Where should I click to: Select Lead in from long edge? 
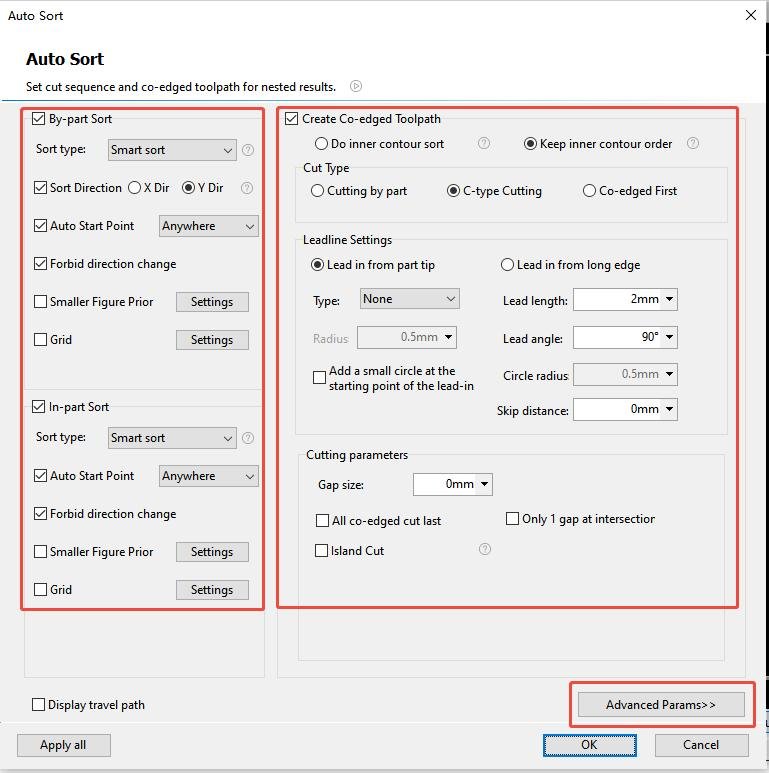click(x=507, y=265)
